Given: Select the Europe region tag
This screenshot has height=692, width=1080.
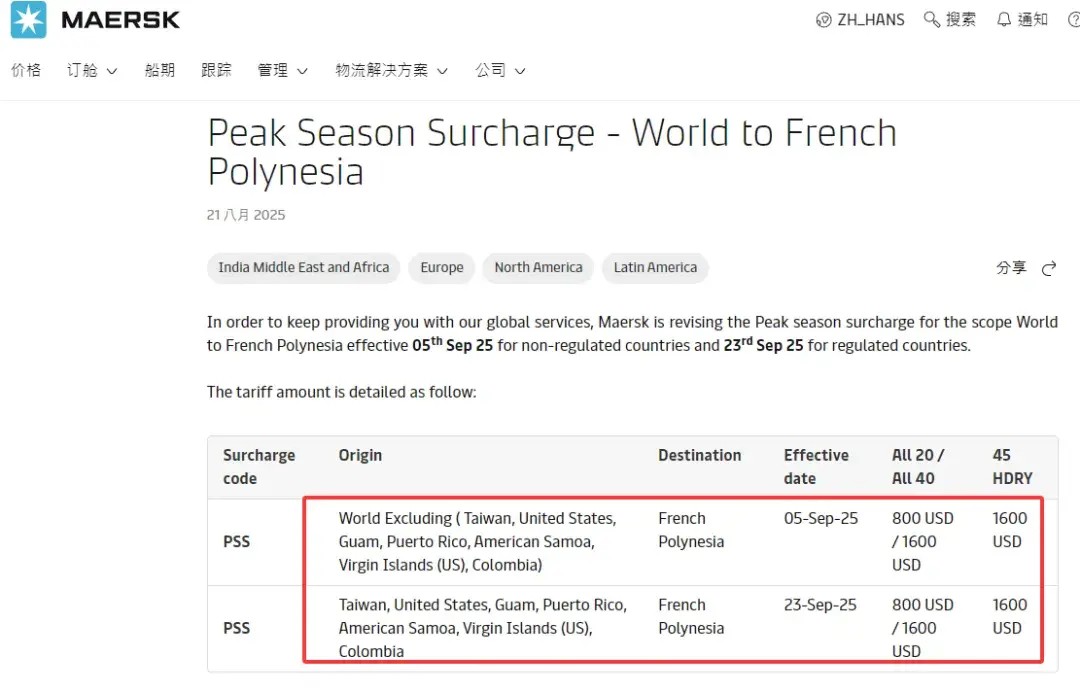Looking at the screenshot, I should tap(442, 268).
